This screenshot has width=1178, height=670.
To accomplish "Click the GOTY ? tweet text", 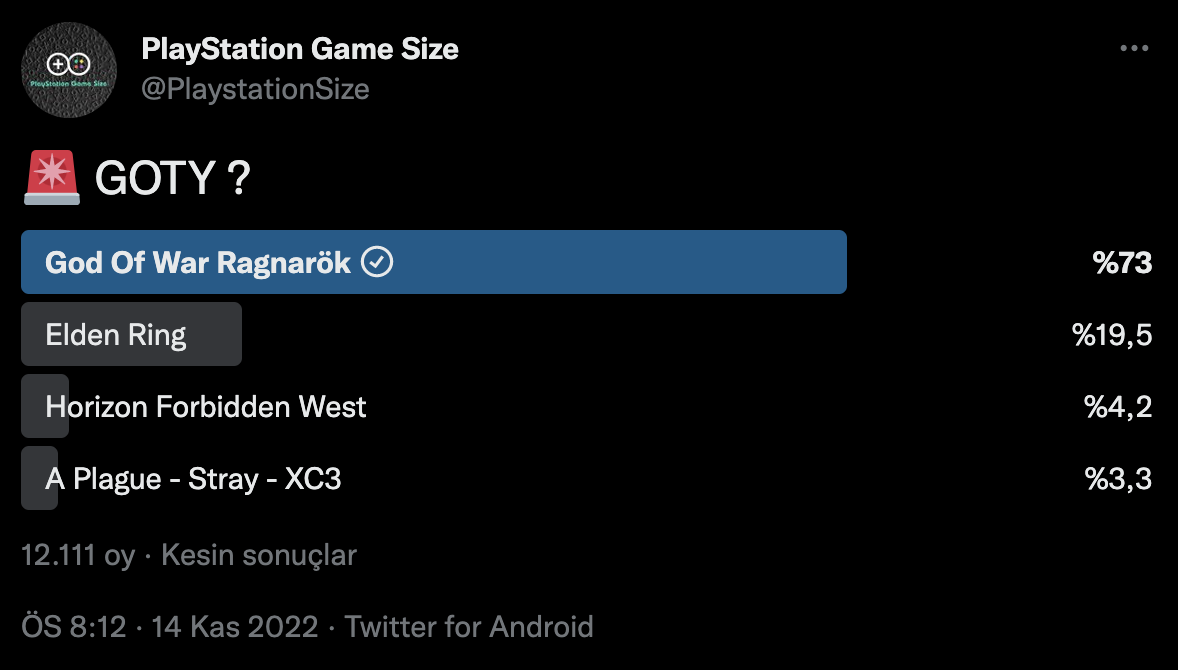I will pyautogui.click(x=172, y=178).
